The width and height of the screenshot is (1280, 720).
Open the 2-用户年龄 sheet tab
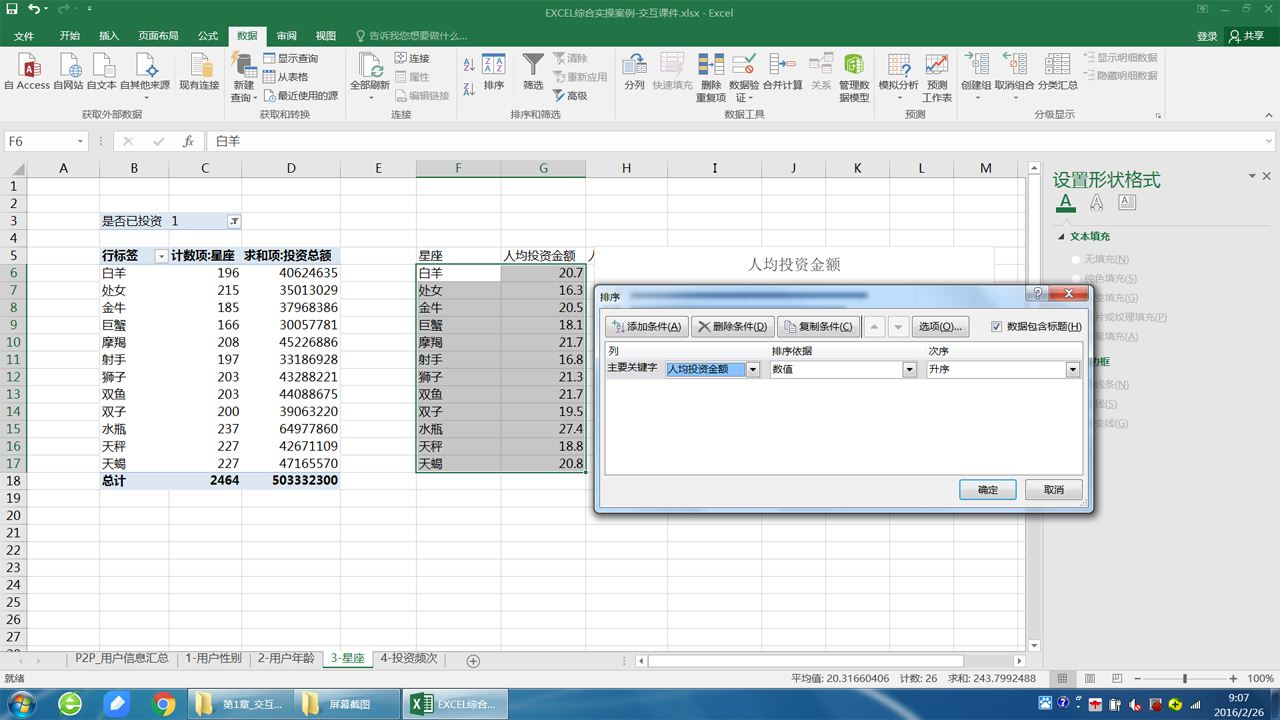286,659
